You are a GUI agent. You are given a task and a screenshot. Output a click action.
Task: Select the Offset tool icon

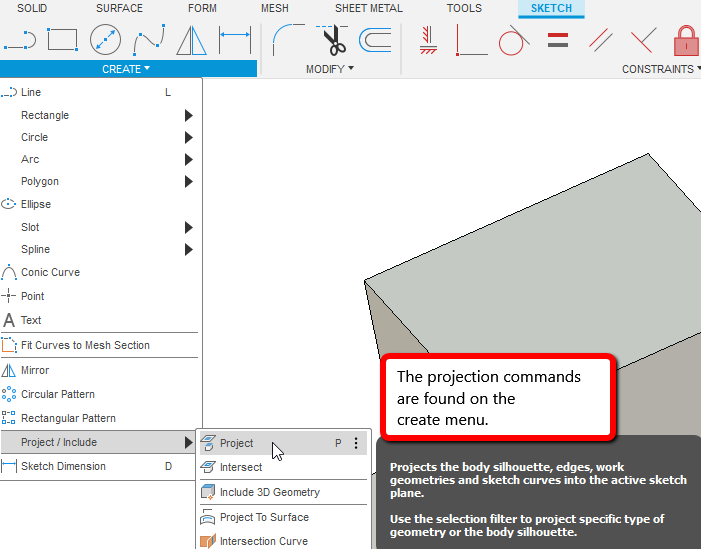click(x=375, y=40)
